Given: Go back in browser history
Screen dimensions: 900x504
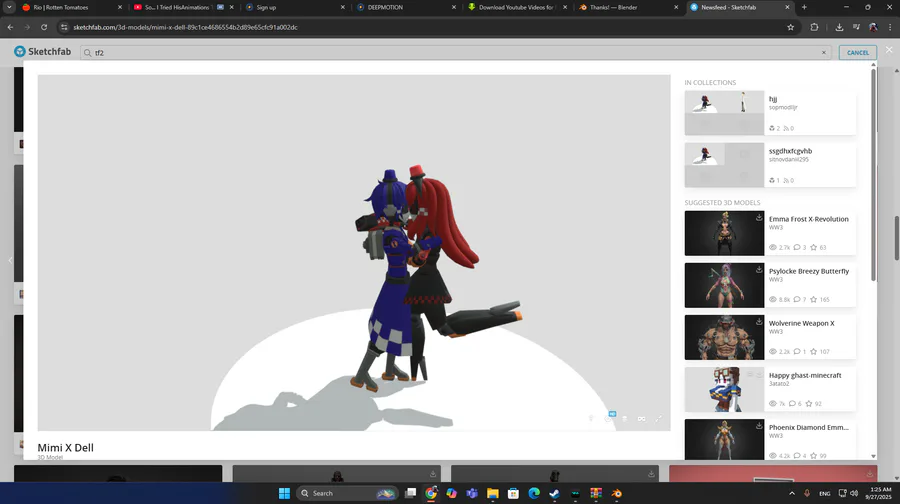Looking at the screenshot, I should point(10,27).
